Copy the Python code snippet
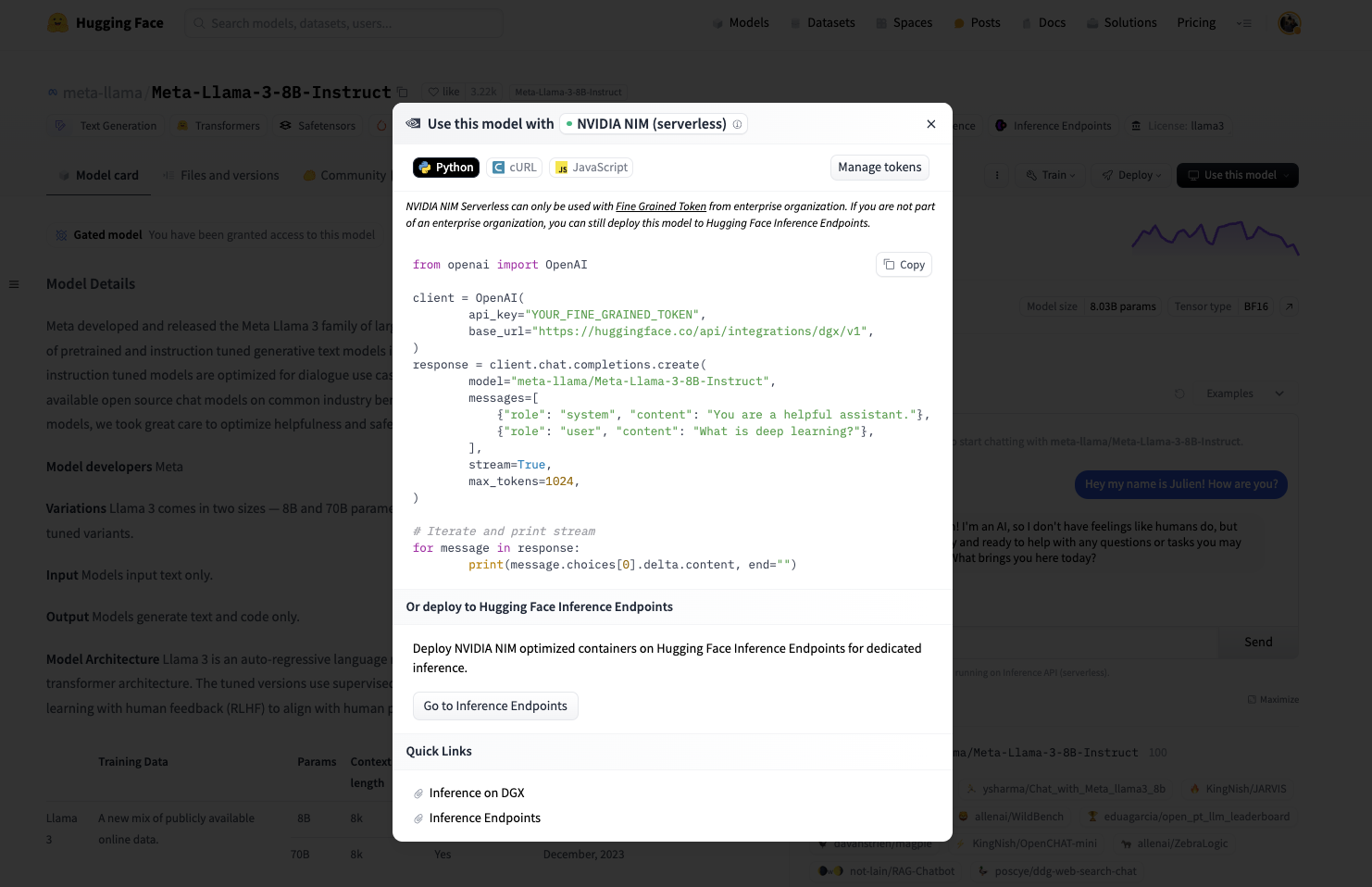1372x887 pixels. coord(904,265)
